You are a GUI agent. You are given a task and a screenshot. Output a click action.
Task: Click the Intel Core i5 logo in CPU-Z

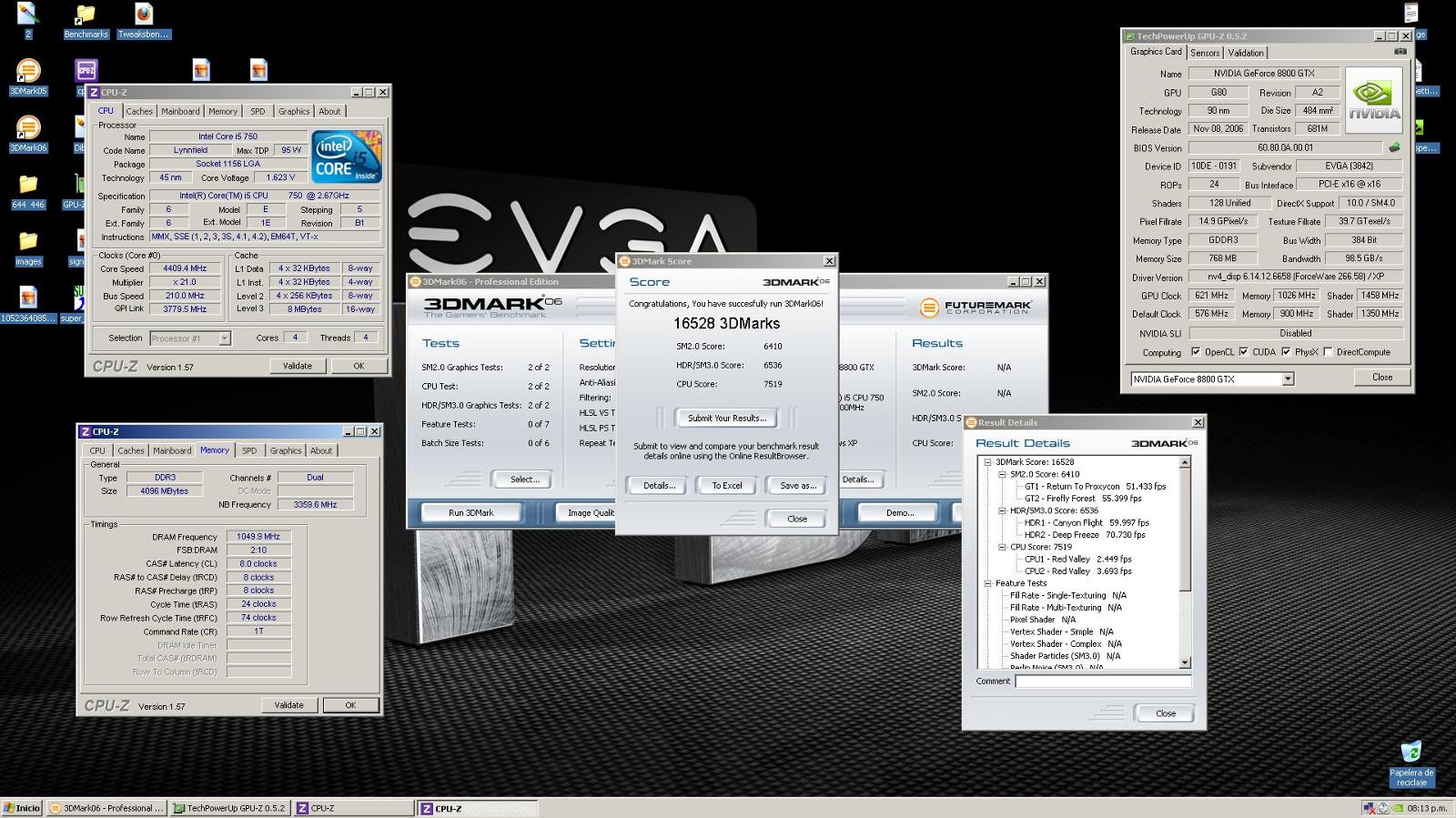(347, 157)
